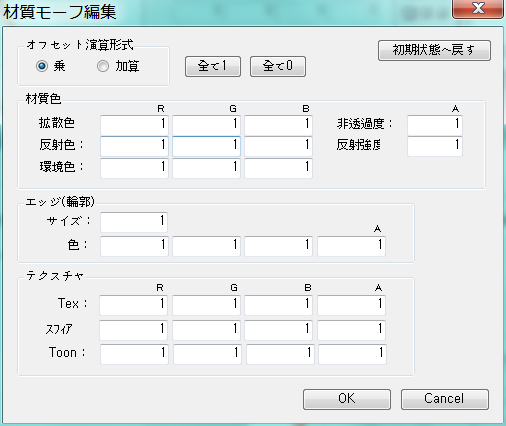Close the 材質モーフ編集 window
The height and width of the screenshot is (426, 506).
478,8
